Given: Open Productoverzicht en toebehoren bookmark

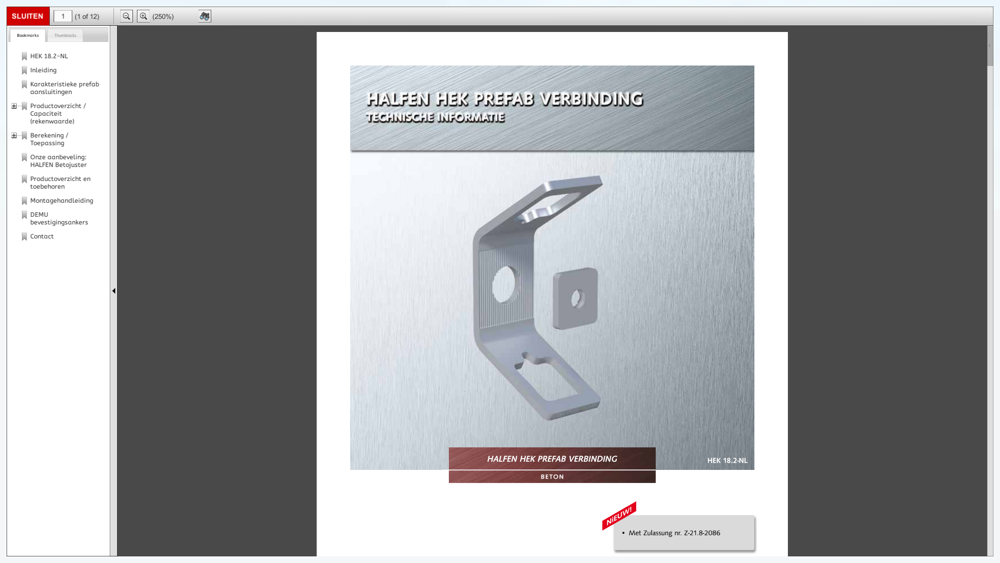Looking at the screenshot, I should [60, 182].
